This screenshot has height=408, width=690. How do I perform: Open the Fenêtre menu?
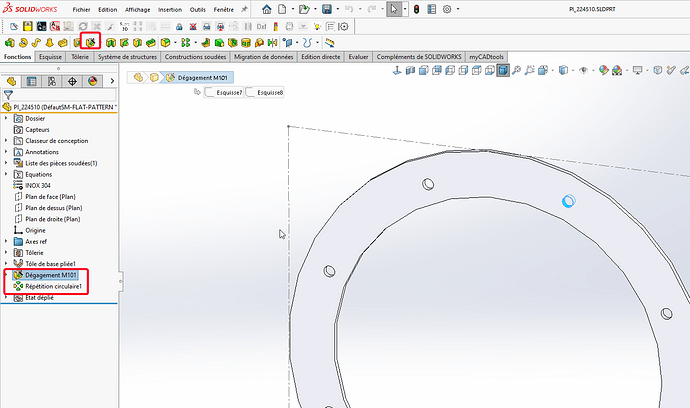224,9
